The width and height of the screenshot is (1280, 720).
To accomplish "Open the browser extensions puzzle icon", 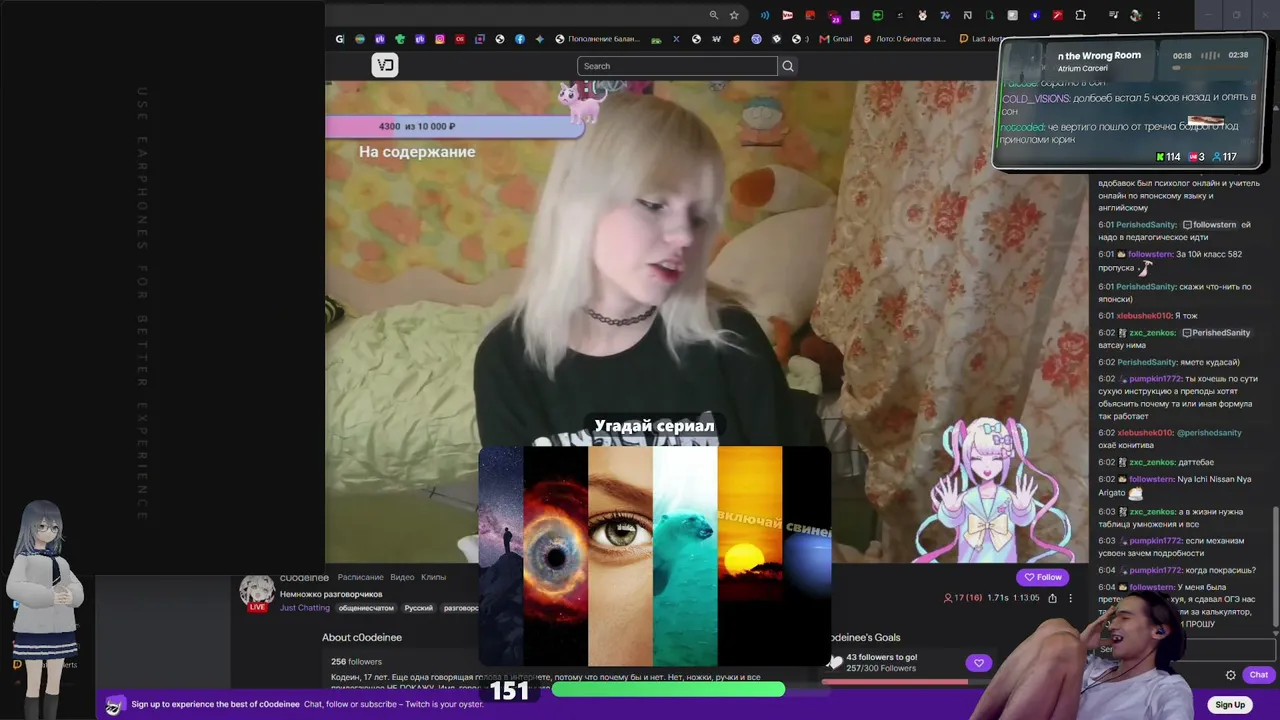I will pyautogui.click(x=1080, y=15).
